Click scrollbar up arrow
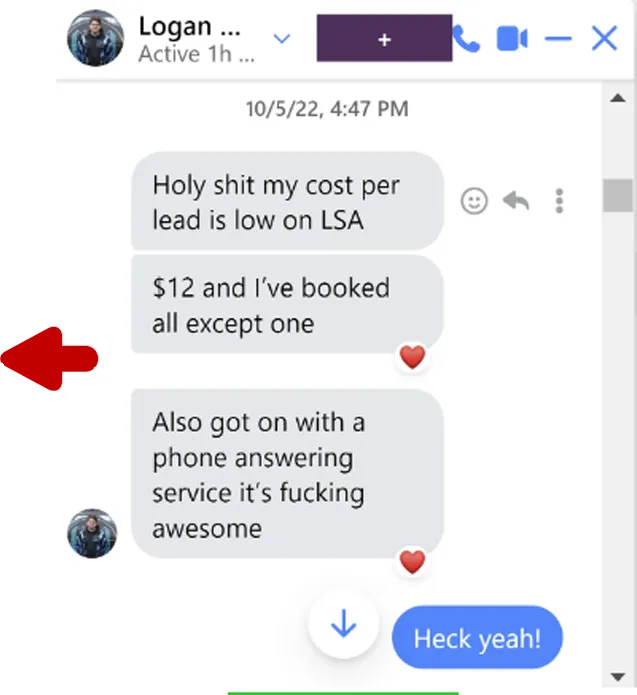This screenshot has width=637, height=695. 617,98
